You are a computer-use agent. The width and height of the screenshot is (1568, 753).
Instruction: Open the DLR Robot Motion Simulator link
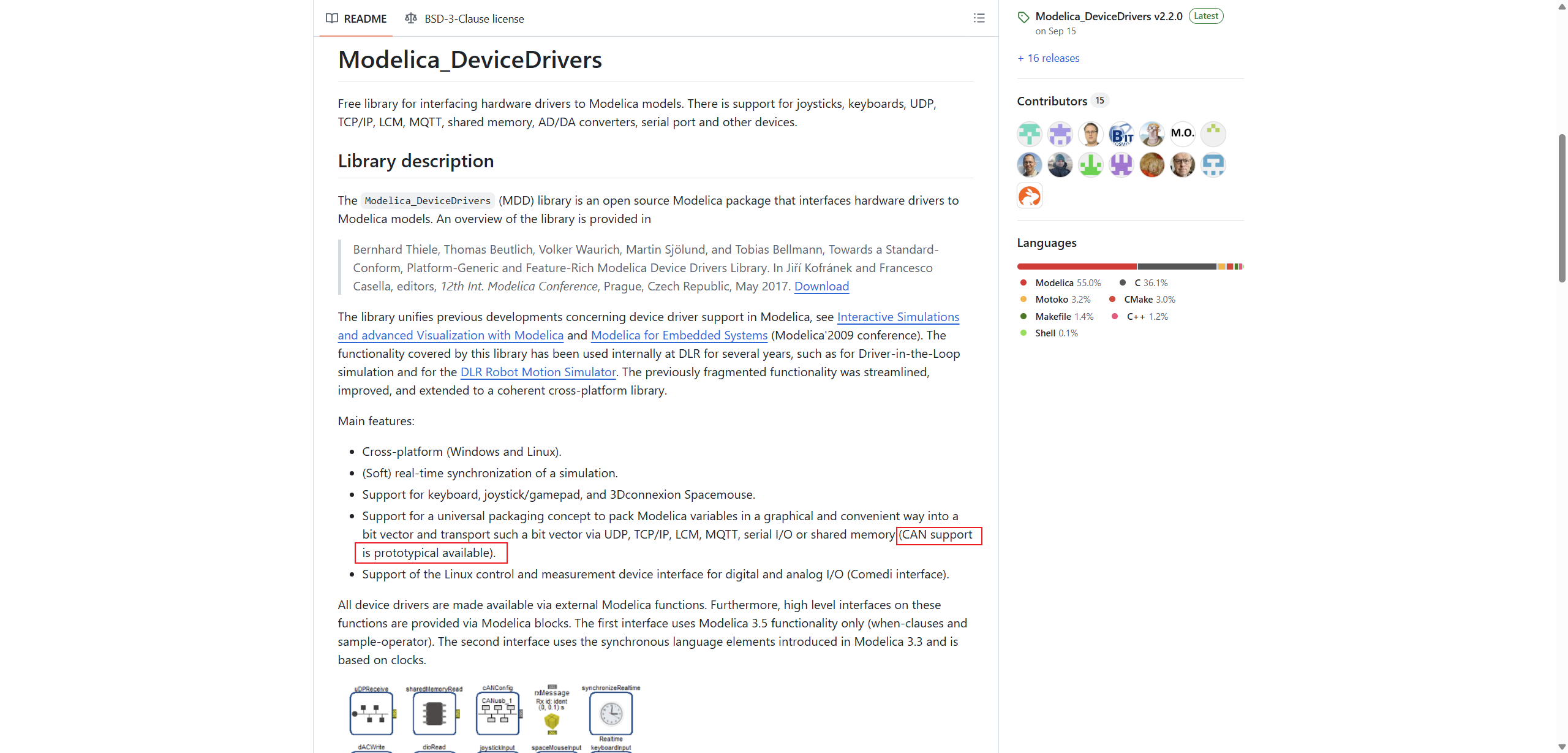coord(538,372)
